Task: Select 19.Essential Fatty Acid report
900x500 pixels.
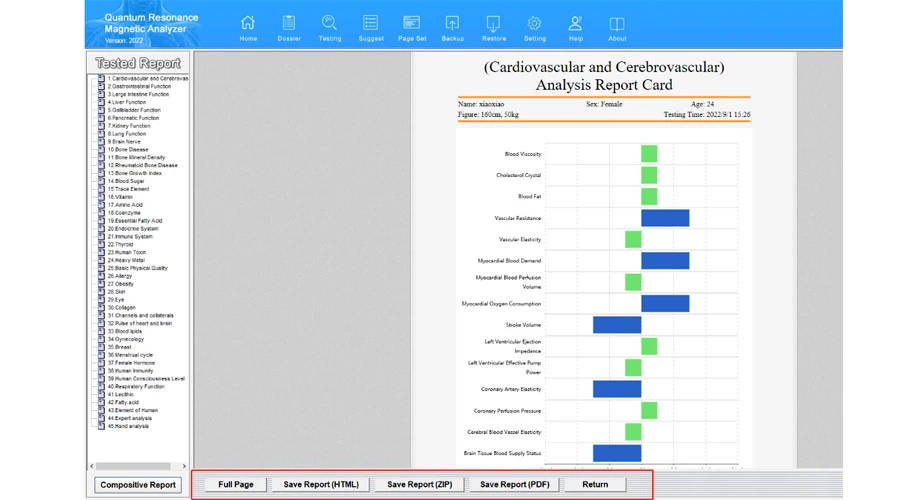Action: (x=135, y=220)
